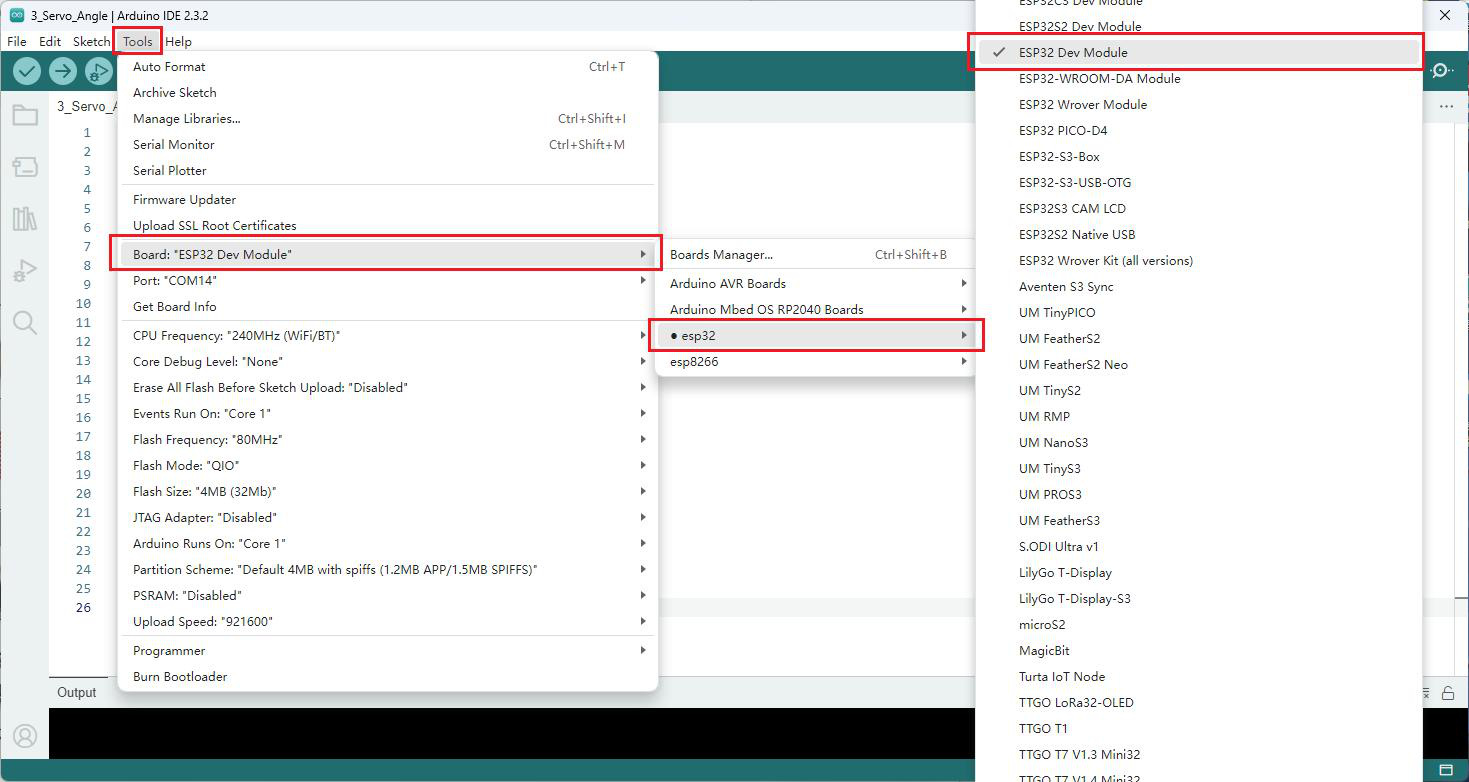Start debugging with the toolbar debug icon
The image size is (1469, 782).
(x=98, y=71)
